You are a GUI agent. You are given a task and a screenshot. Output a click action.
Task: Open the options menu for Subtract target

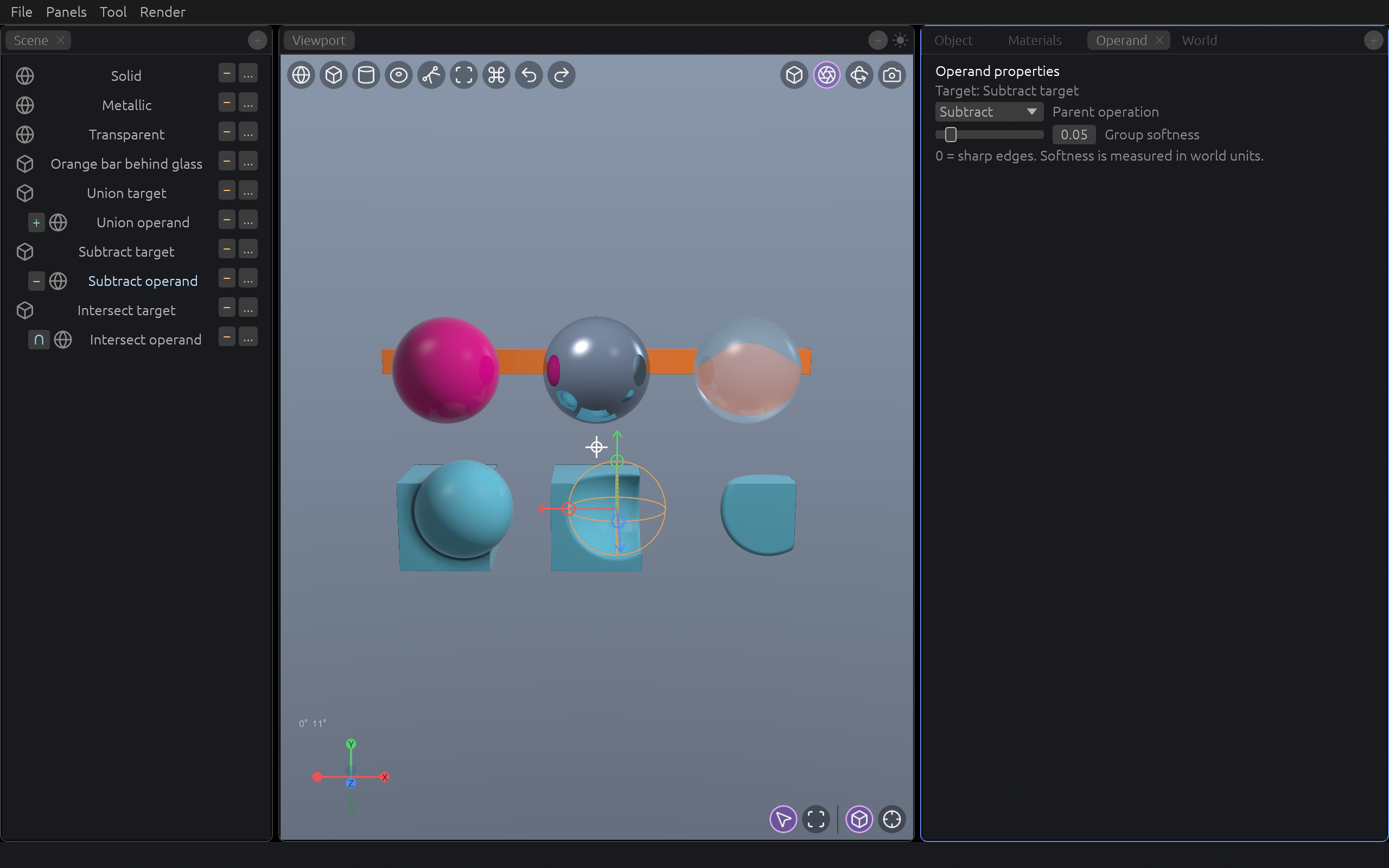pyautogui.click(x=248, y=249)
